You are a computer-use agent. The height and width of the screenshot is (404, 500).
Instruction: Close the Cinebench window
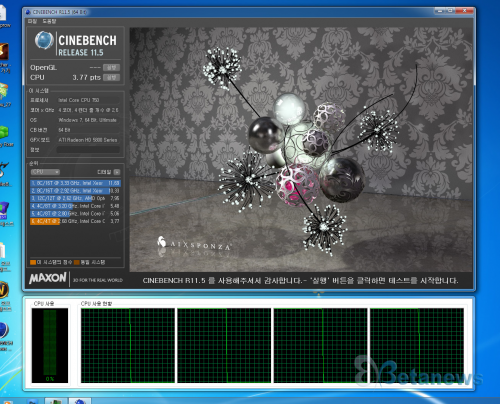pos(464,11)
